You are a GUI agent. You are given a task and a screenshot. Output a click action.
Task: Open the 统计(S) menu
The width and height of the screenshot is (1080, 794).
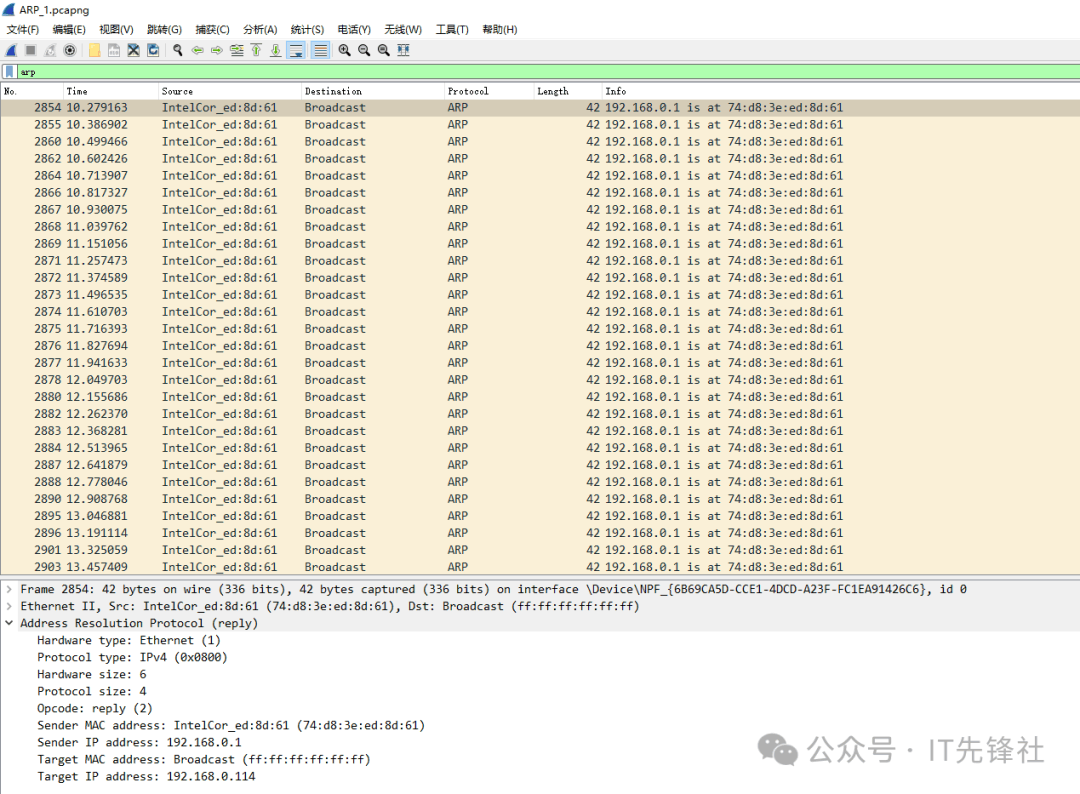tap(307, 30)
